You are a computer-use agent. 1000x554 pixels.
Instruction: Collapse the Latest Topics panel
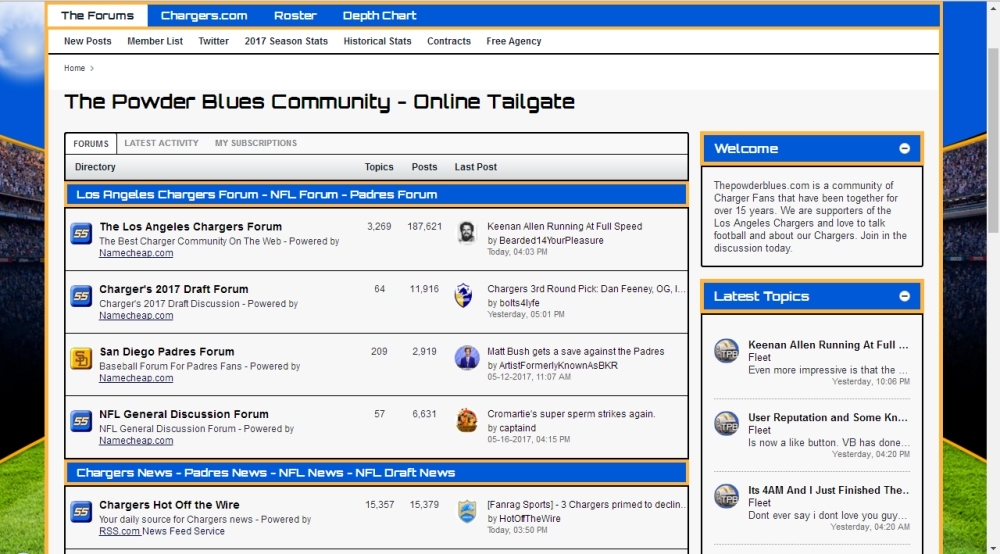[904, 296]
